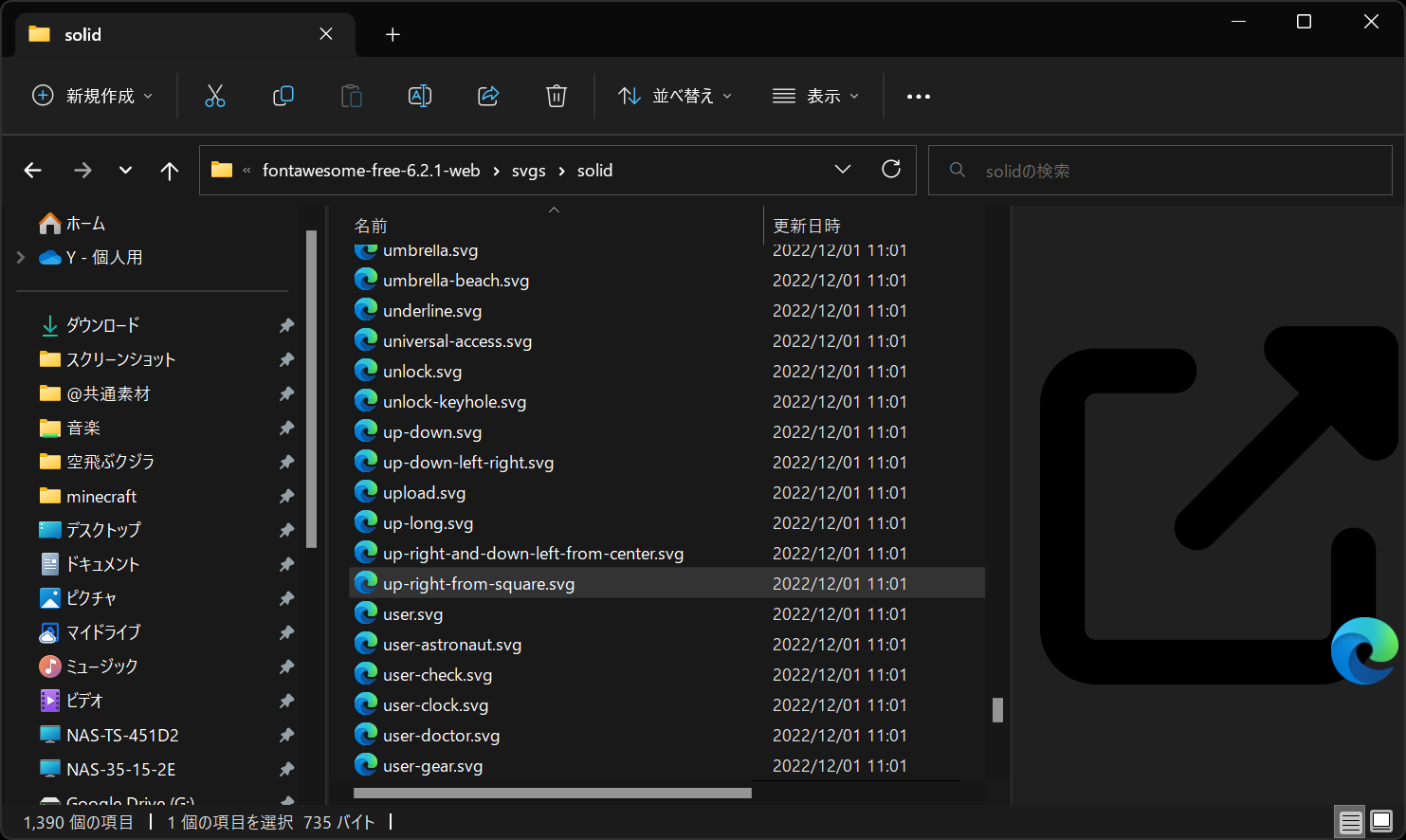Go up one folder level
Screen dimensions: 1406x840
point(170,171)
